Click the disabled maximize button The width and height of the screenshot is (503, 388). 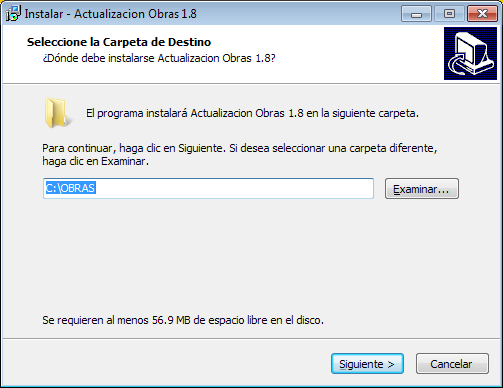click(449, 14)
